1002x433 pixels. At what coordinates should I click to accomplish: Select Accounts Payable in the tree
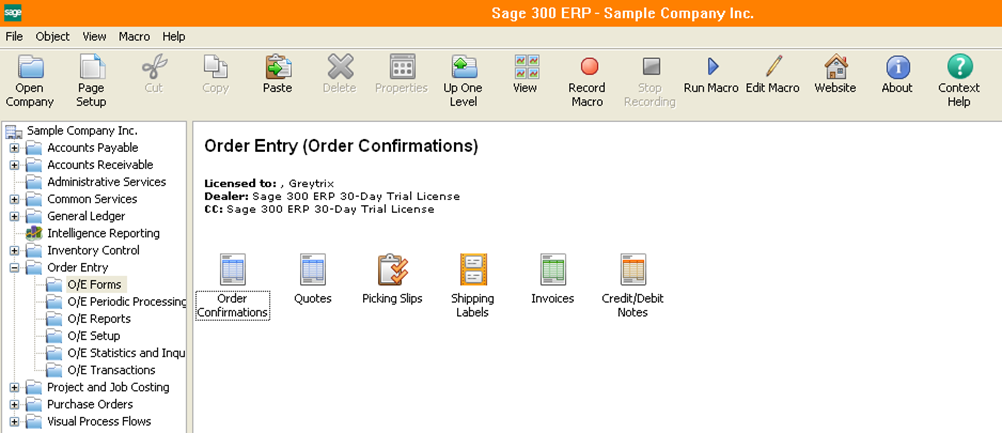(93, 148)
